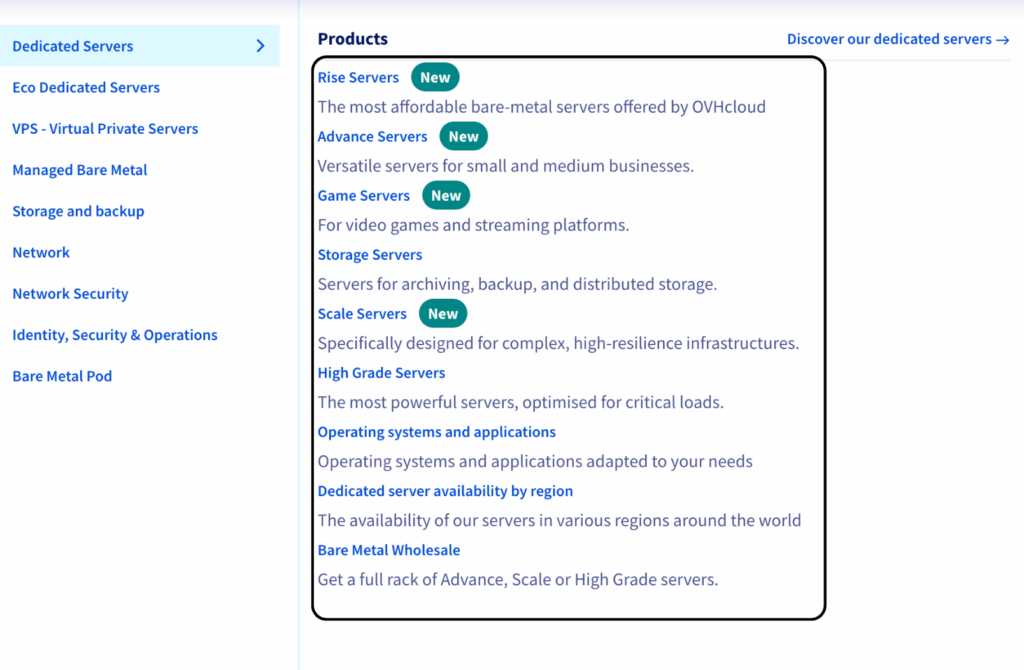Open Operating systems and applications
Viewport: 1024px width, 670px height.
(436, 431)
